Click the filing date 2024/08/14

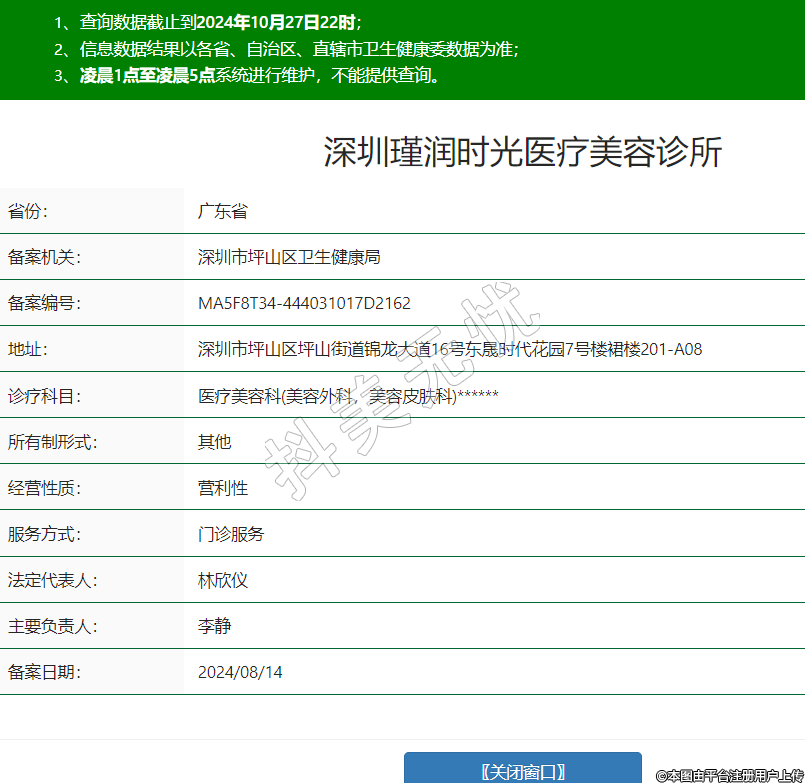[x=240, y=672]
